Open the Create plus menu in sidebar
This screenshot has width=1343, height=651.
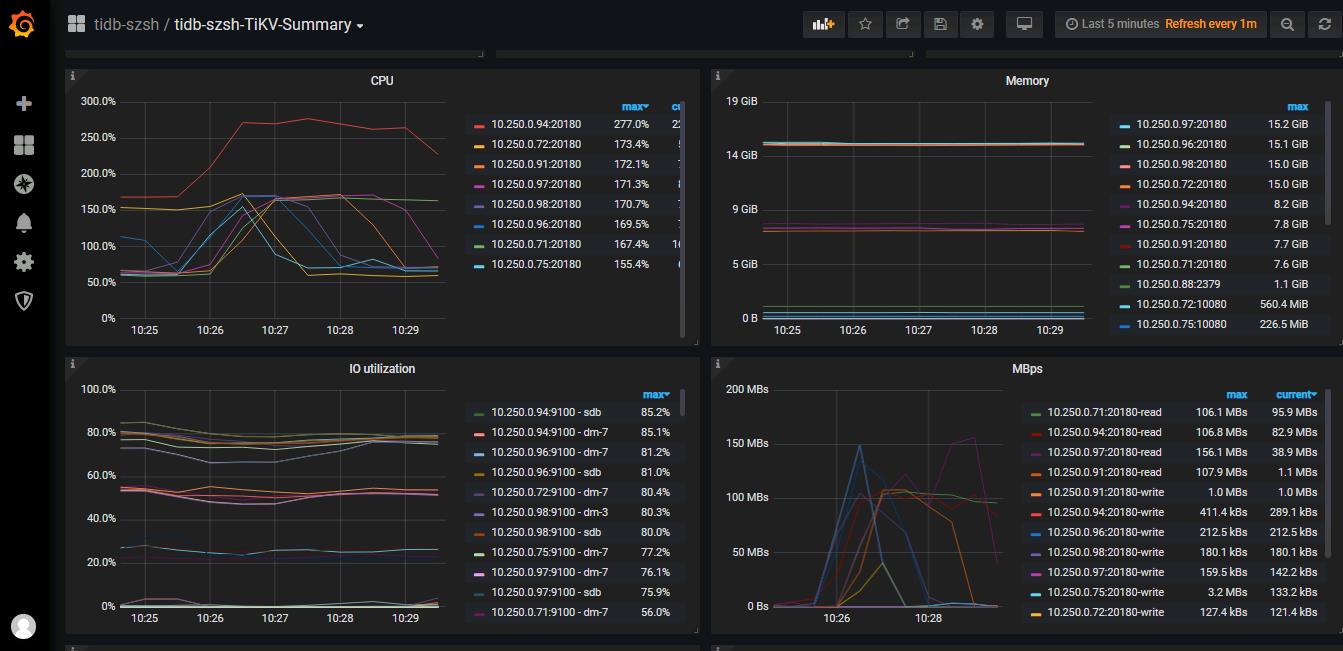click(24, 104)
